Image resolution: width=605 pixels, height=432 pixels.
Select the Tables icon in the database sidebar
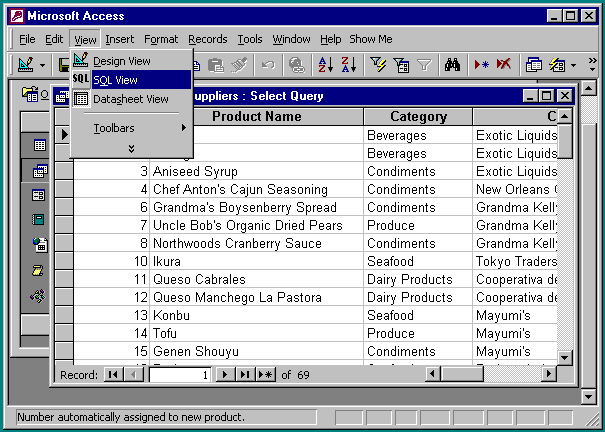(39, 145)
